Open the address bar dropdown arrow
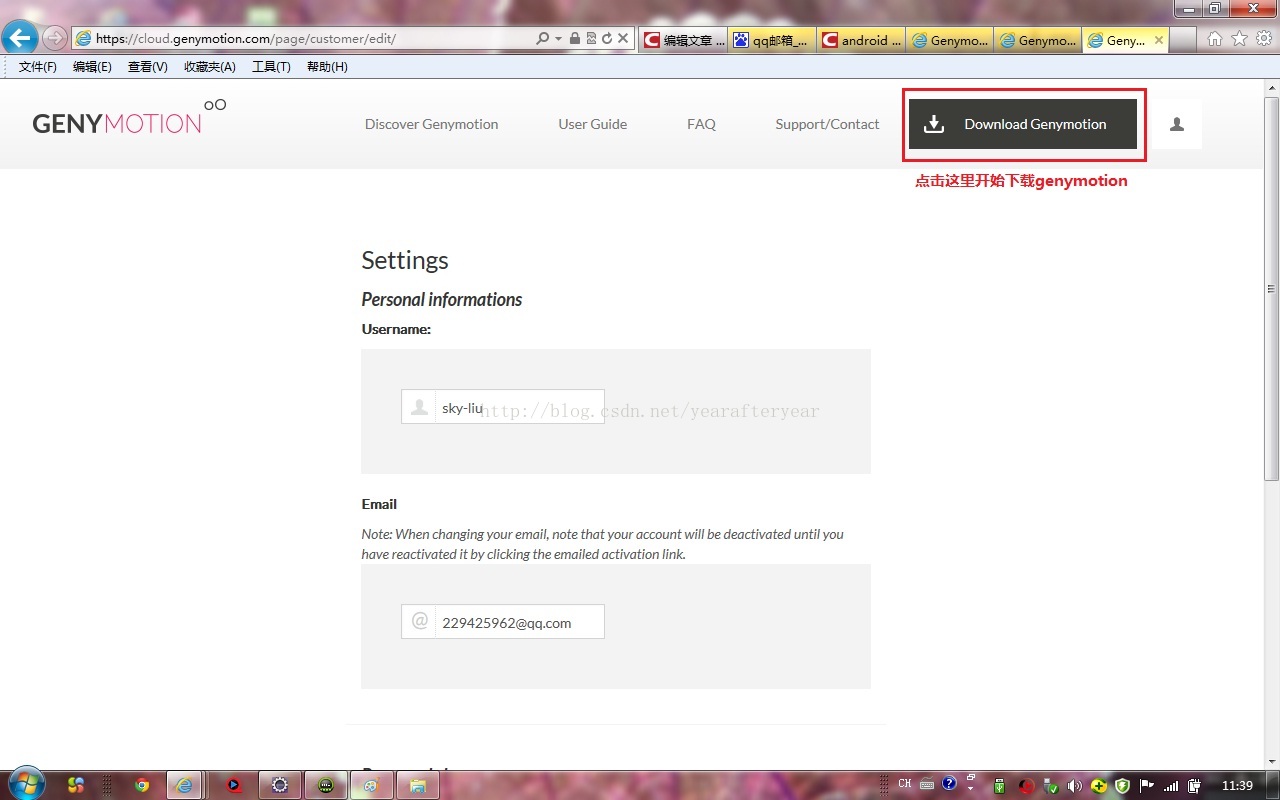 (558, 39)
